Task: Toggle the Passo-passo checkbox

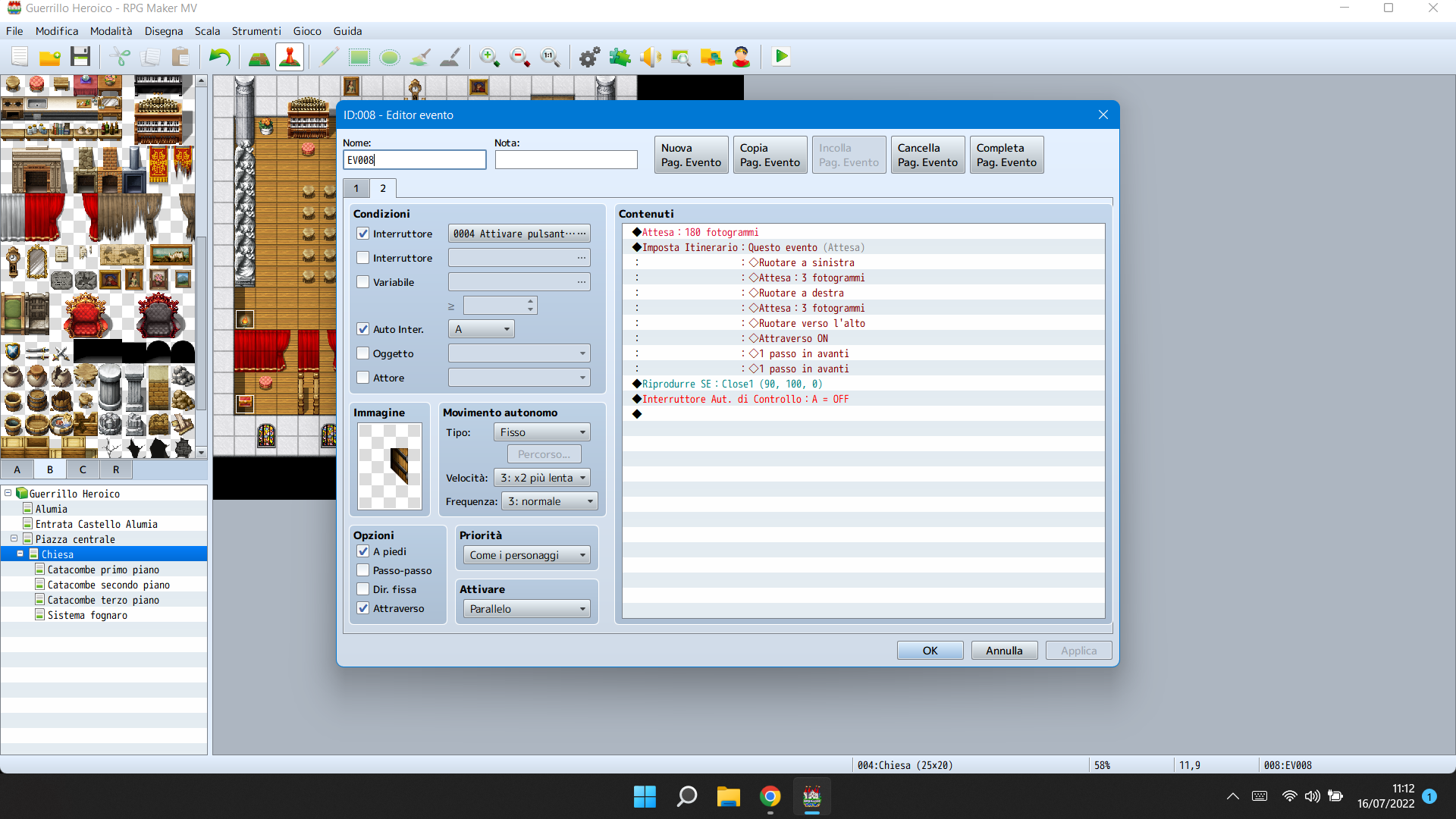Action: (x=363, y=570)
